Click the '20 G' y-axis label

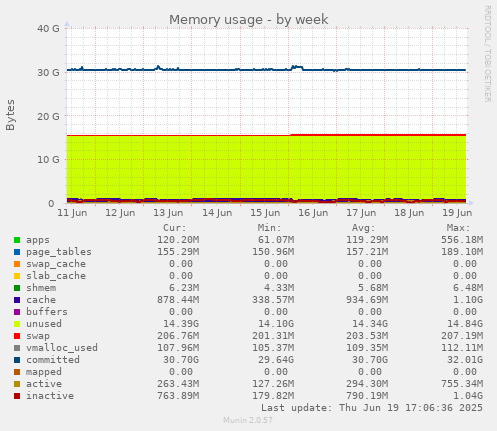48,117
